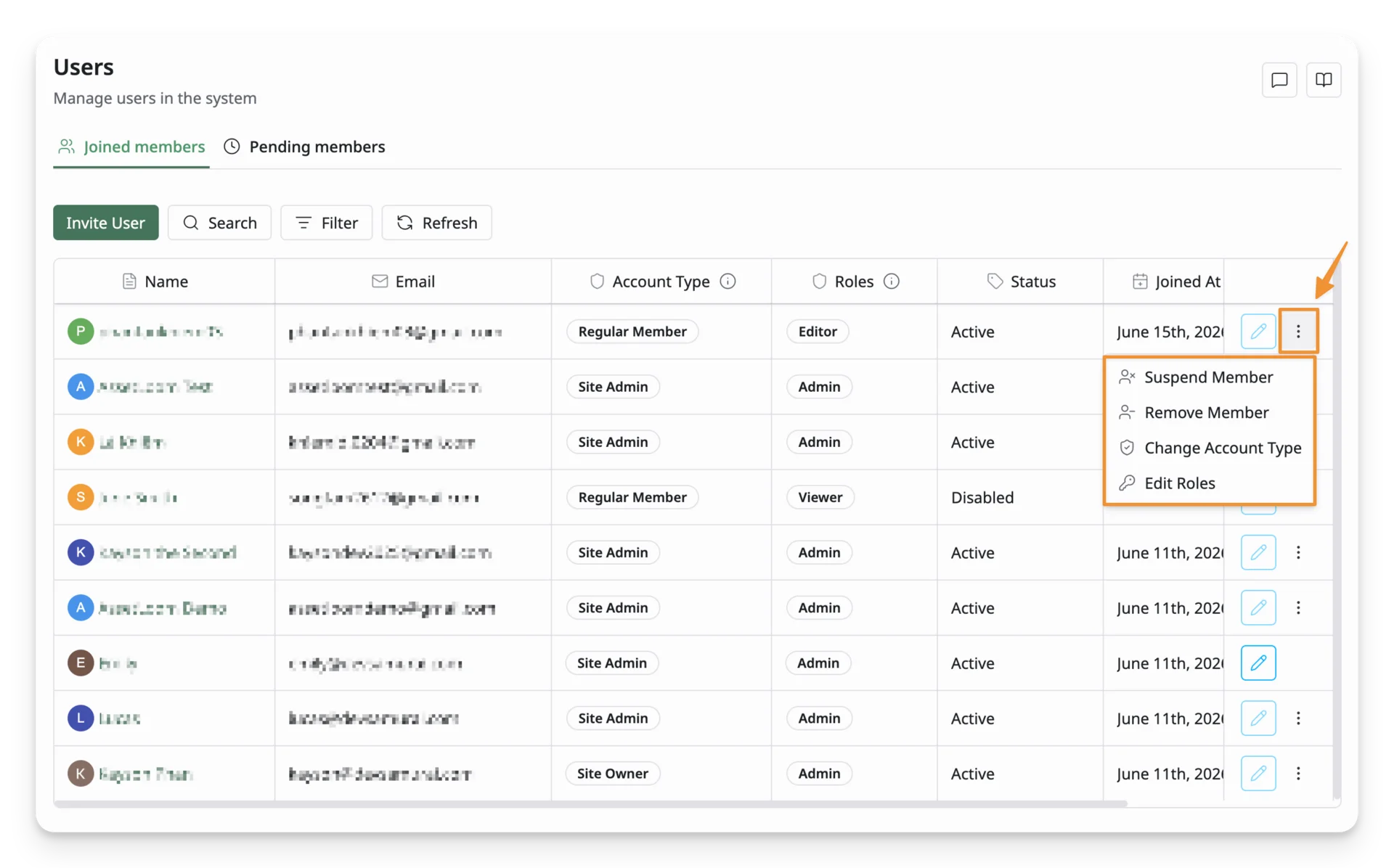Select Suspend Member from the menu
1394x868 pixels.
(1209, 377)
